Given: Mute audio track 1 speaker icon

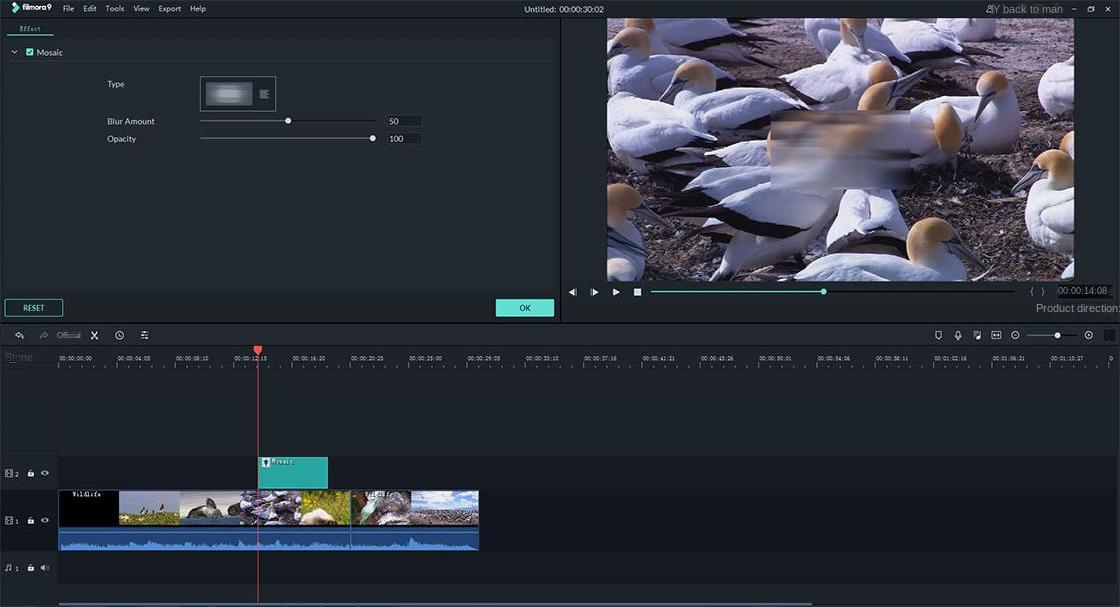Looking at the screenshot, I should click(x=45, y=567).
